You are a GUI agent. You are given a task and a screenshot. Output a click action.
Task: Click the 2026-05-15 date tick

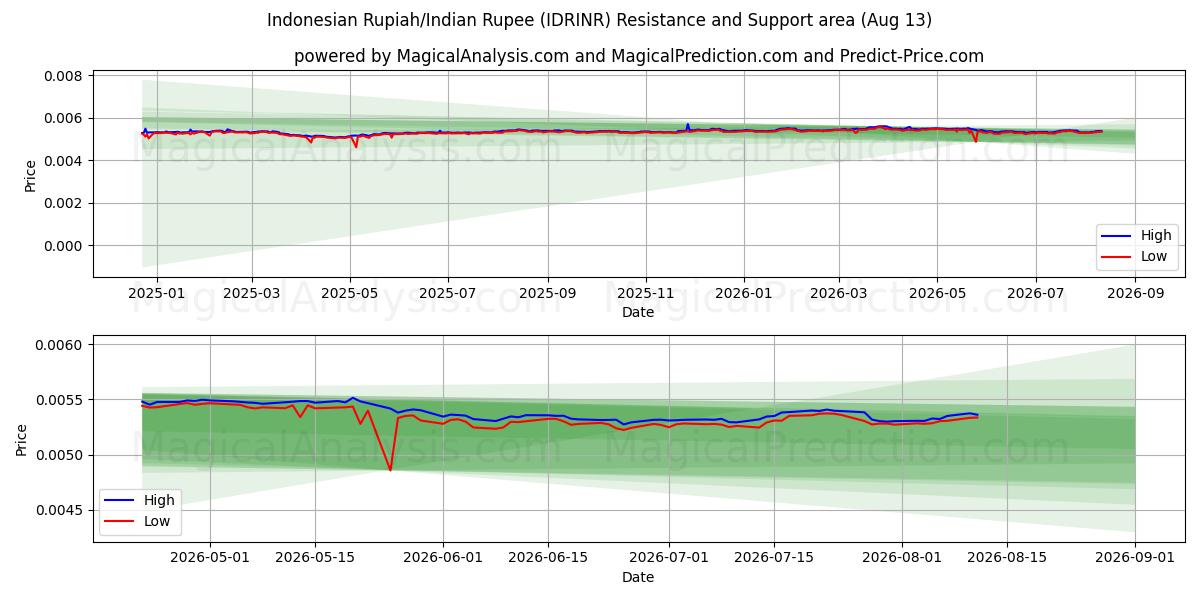click(316, 558)
